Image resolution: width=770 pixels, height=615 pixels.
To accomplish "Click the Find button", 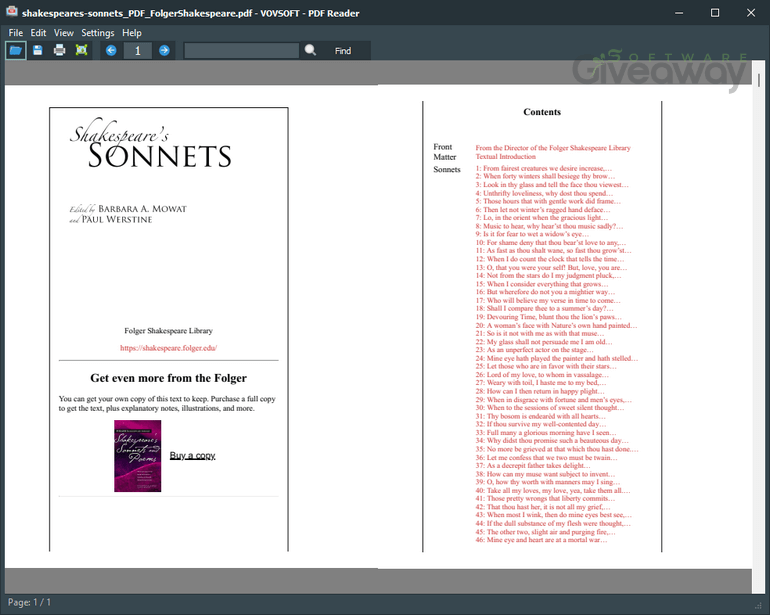I will pyautogui.click(x=343, y=51).
